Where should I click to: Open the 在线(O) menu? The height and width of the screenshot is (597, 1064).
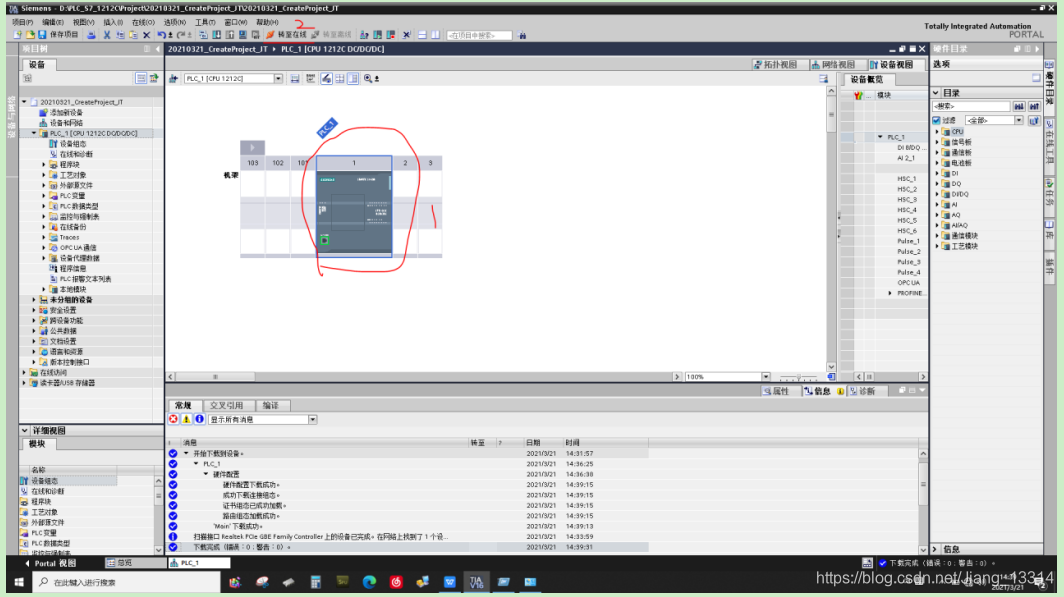(x=143, y=22)
